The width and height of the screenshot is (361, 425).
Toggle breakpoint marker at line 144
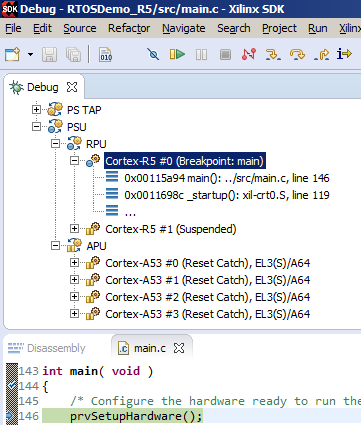coord(12,386)
